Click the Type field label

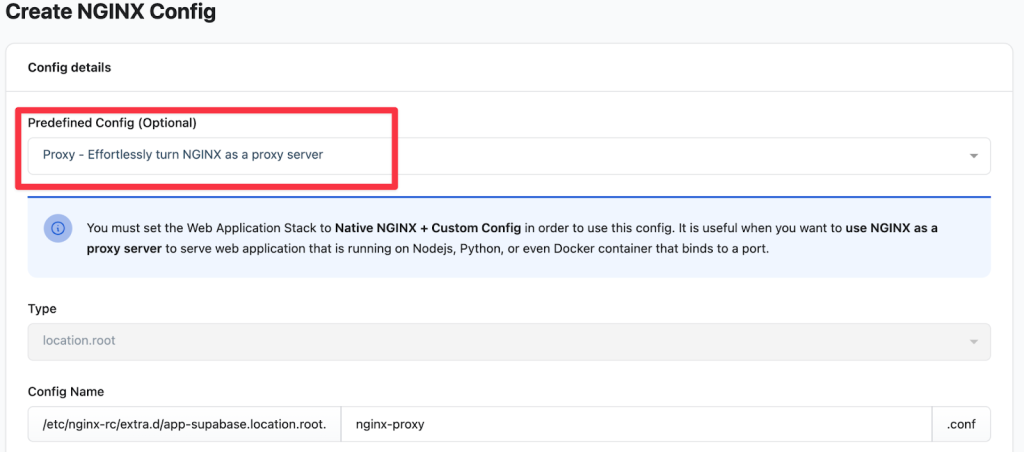pos(42,309)
